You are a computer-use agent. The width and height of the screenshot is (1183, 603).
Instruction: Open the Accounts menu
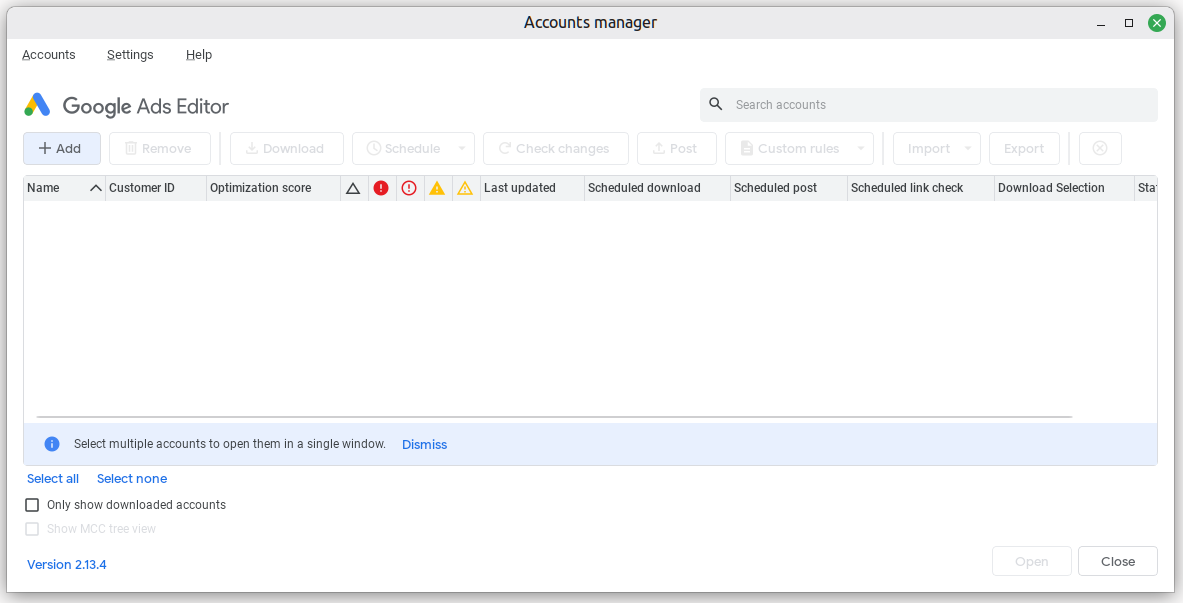pyautogui.click(x=48, y=54)
